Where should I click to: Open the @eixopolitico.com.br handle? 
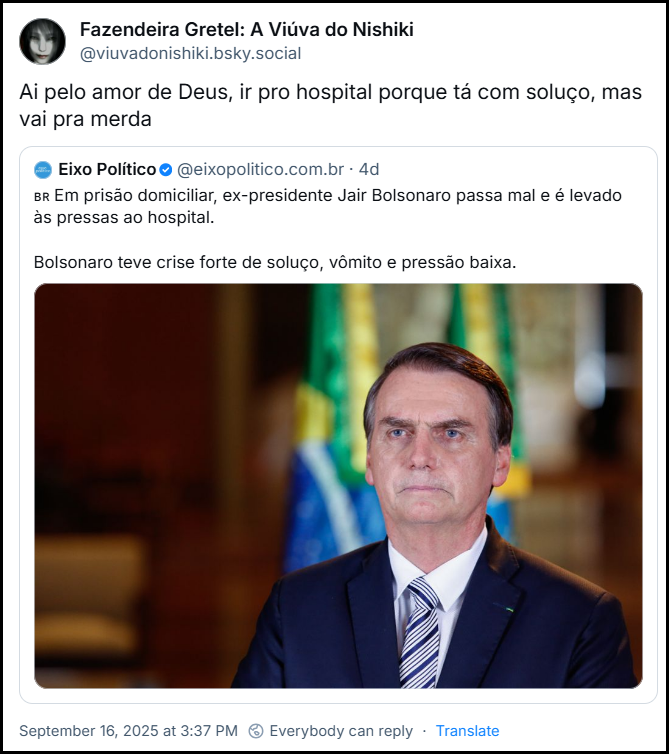260,169
